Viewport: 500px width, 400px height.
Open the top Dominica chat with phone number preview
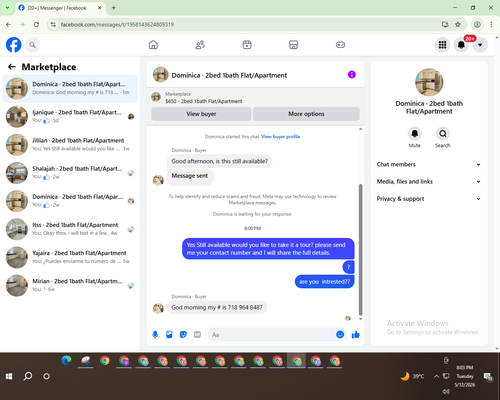point(70,88)
